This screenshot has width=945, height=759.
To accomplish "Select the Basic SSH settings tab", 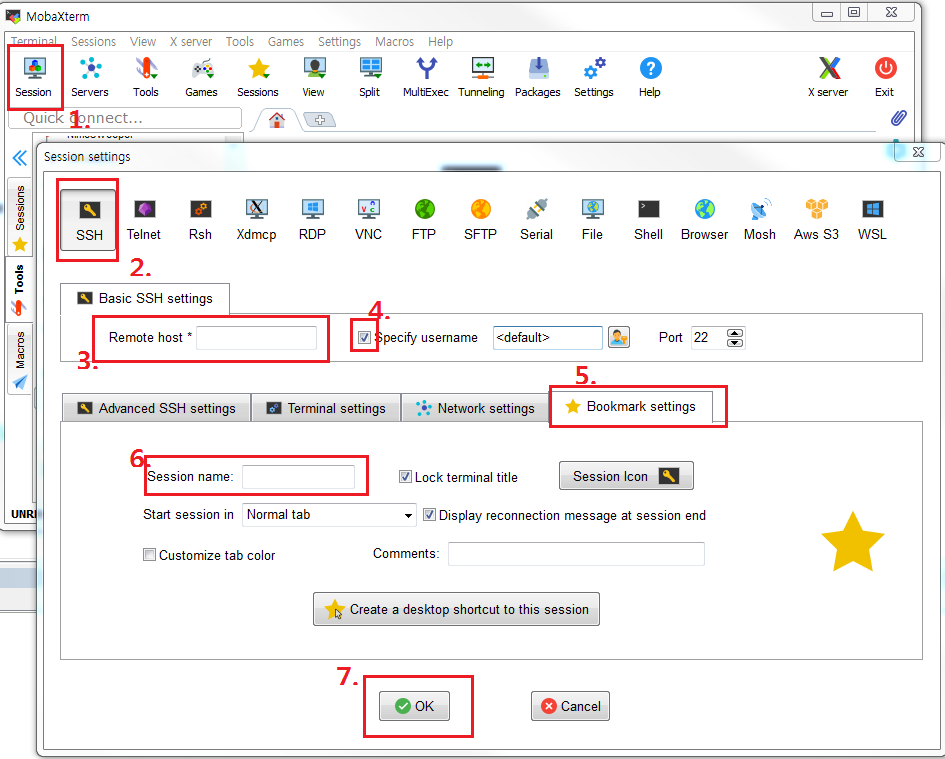I will 145,298.
